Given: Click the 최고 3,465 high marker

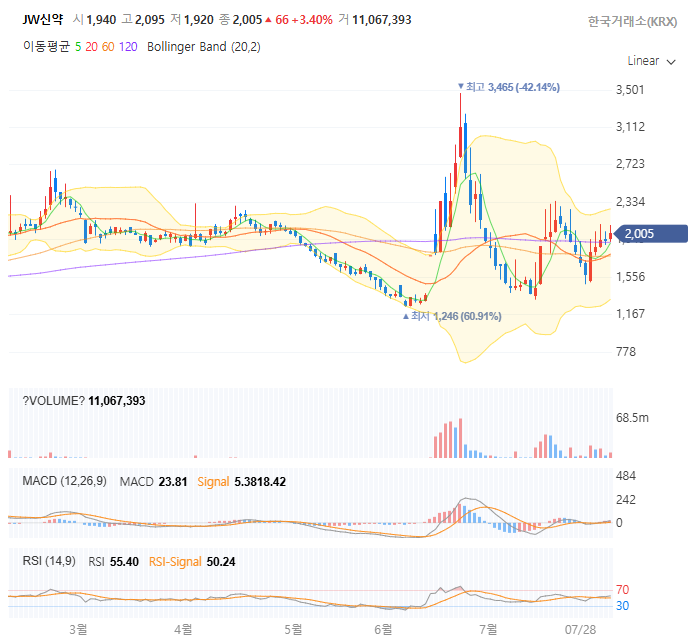Looking at the screenshot, I should click(x=509, y=87).
